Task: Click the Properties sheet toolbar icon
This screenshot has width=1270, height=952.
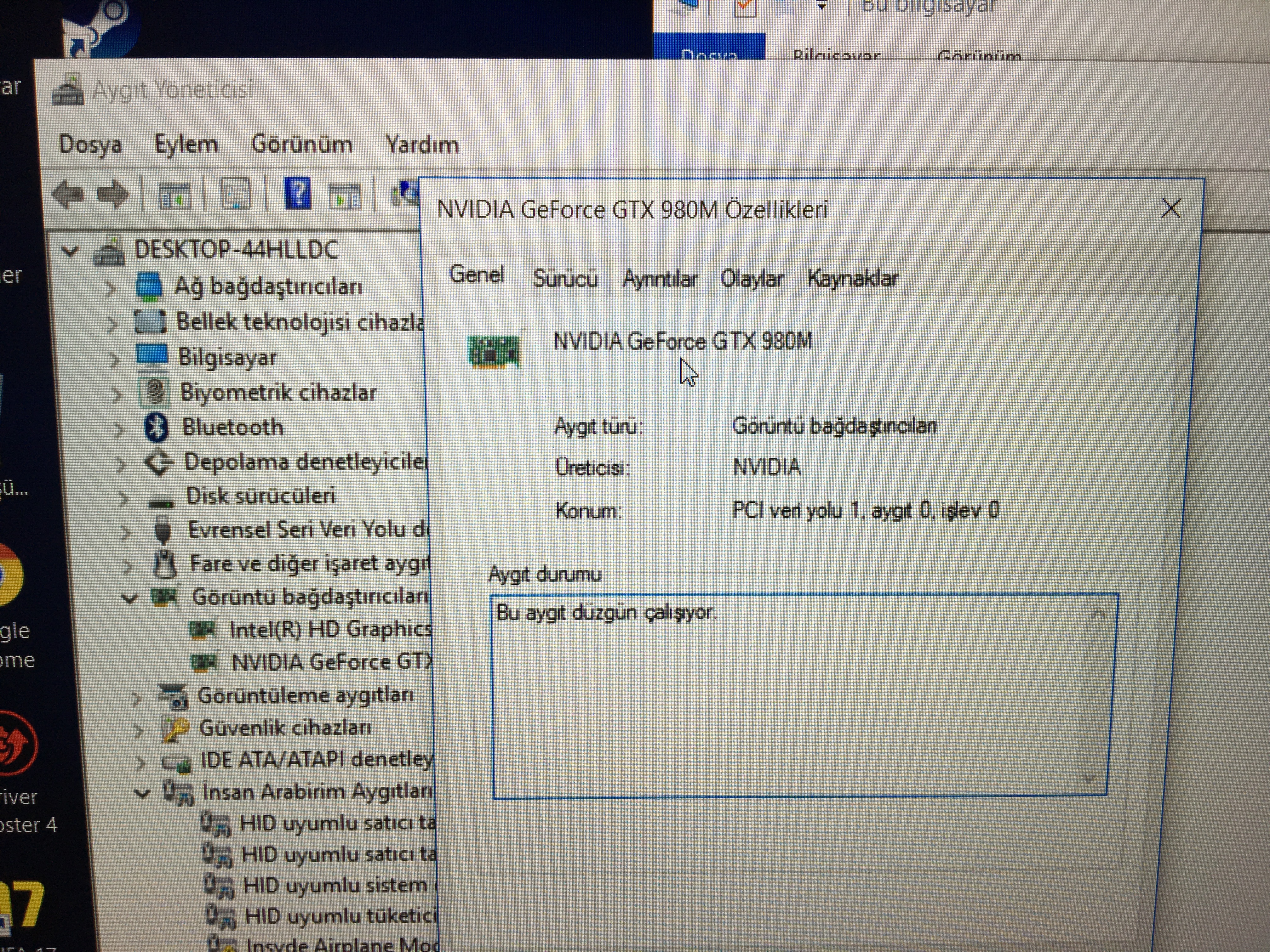Action: [235, 193]
